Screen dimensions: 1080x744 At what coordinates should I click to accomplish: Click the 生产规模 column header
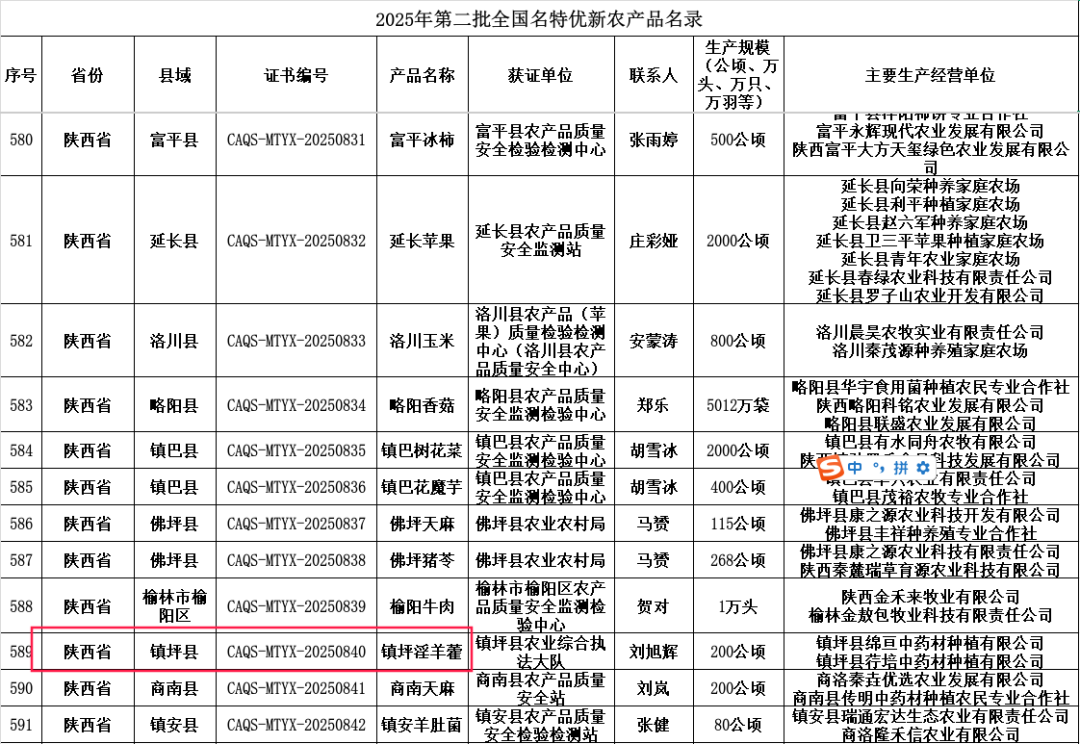click(x=738, y=75)
